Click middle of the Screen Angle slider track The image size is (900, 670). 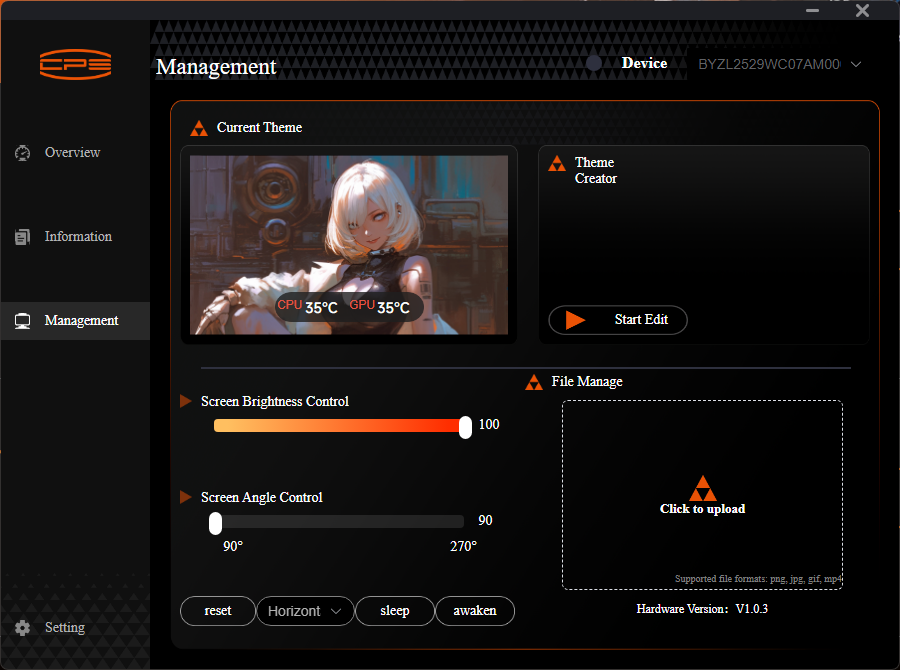pyautogui.click(x=339, y=521)
